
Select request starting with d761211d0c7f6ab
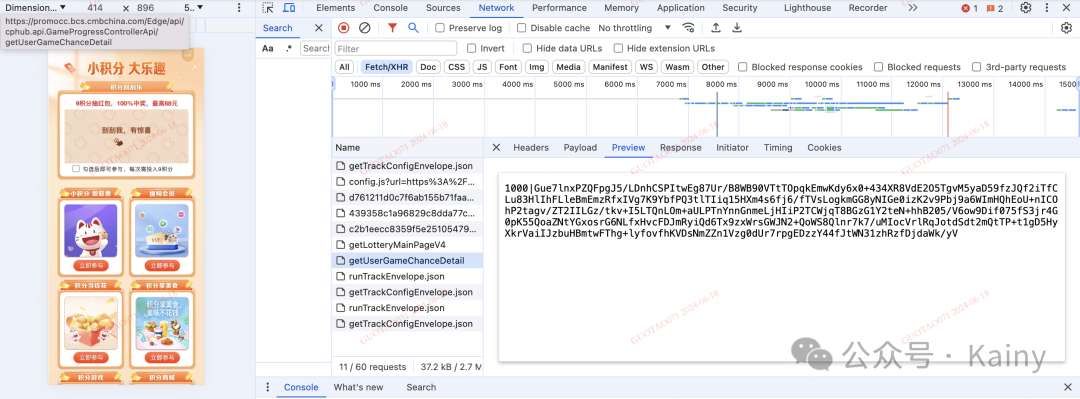point(407,197)
